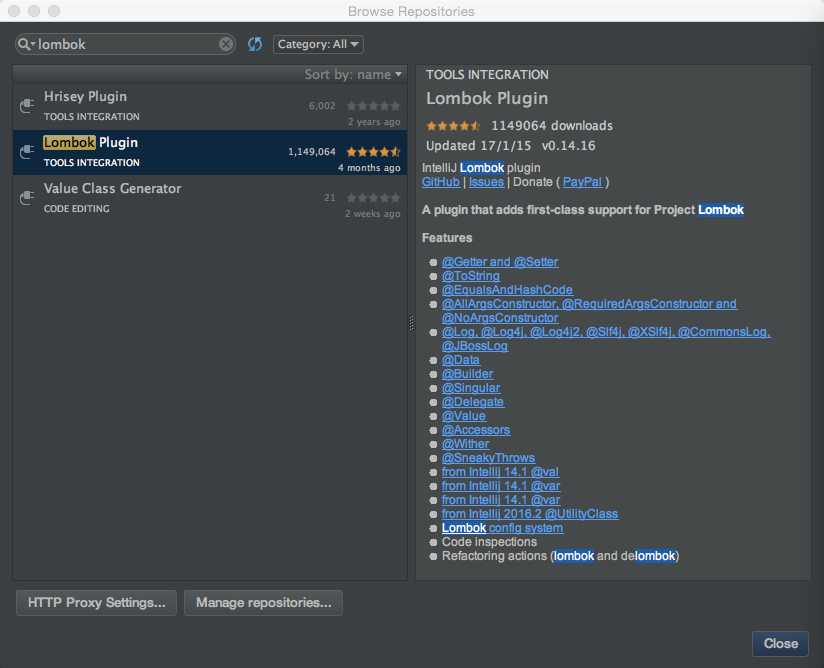Open the Sort by: name dropdown
The image size is (824, 668).
353,75
